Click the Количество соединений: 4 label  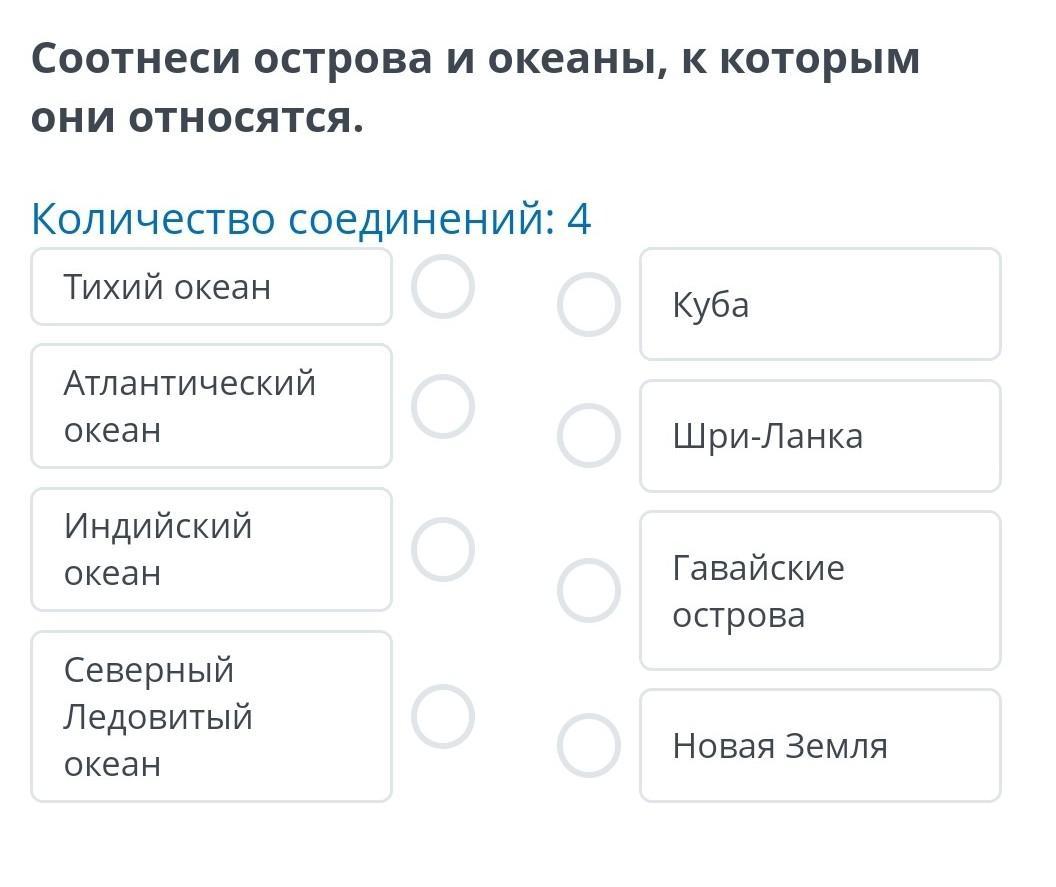(311, 219)
